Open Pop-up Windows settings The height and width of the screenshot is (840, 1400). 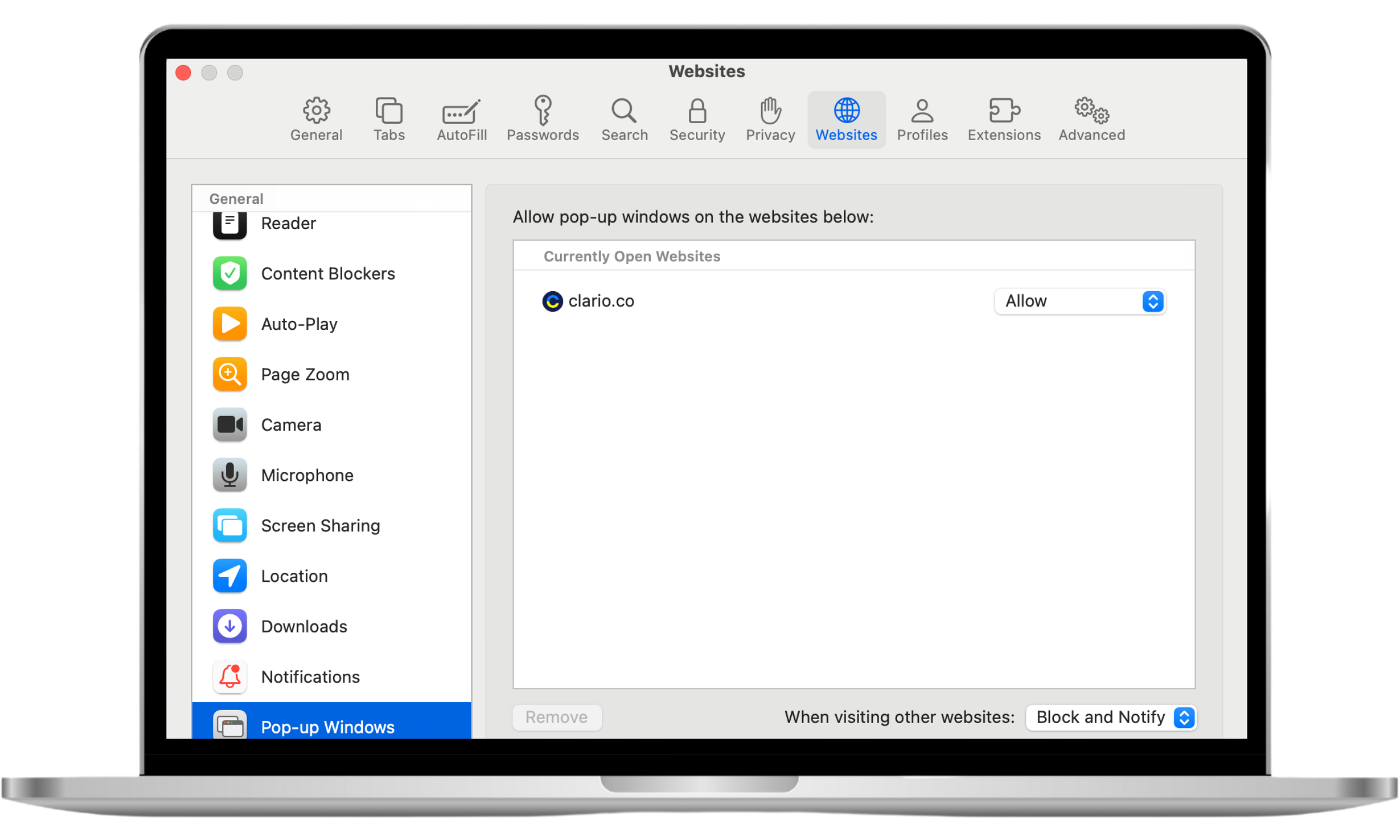pyautogui.click(x=328, y=726)
